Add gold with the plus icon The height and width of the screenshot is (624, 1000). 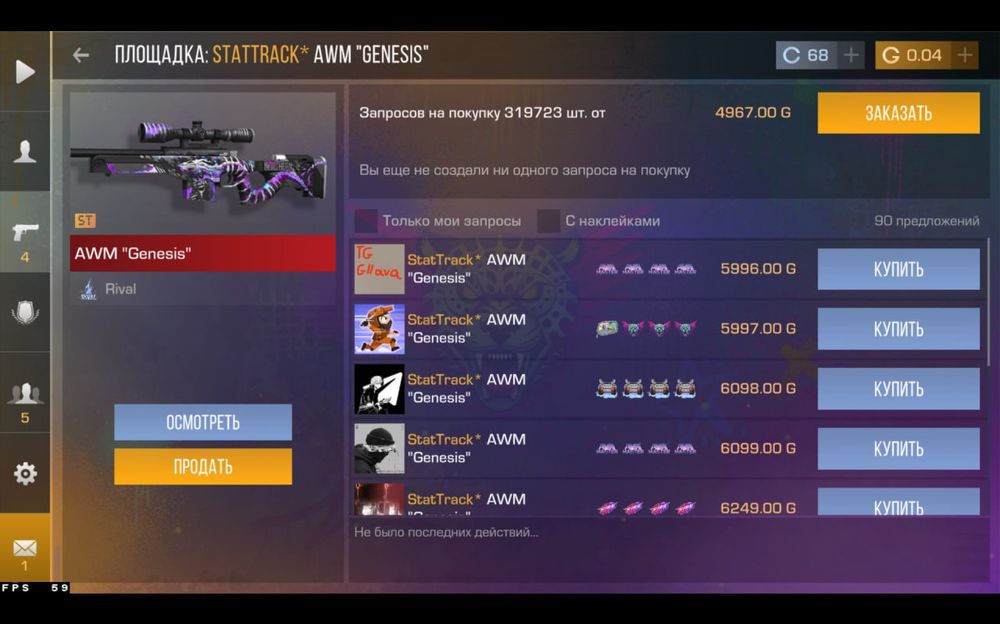[x=964, y=56]
